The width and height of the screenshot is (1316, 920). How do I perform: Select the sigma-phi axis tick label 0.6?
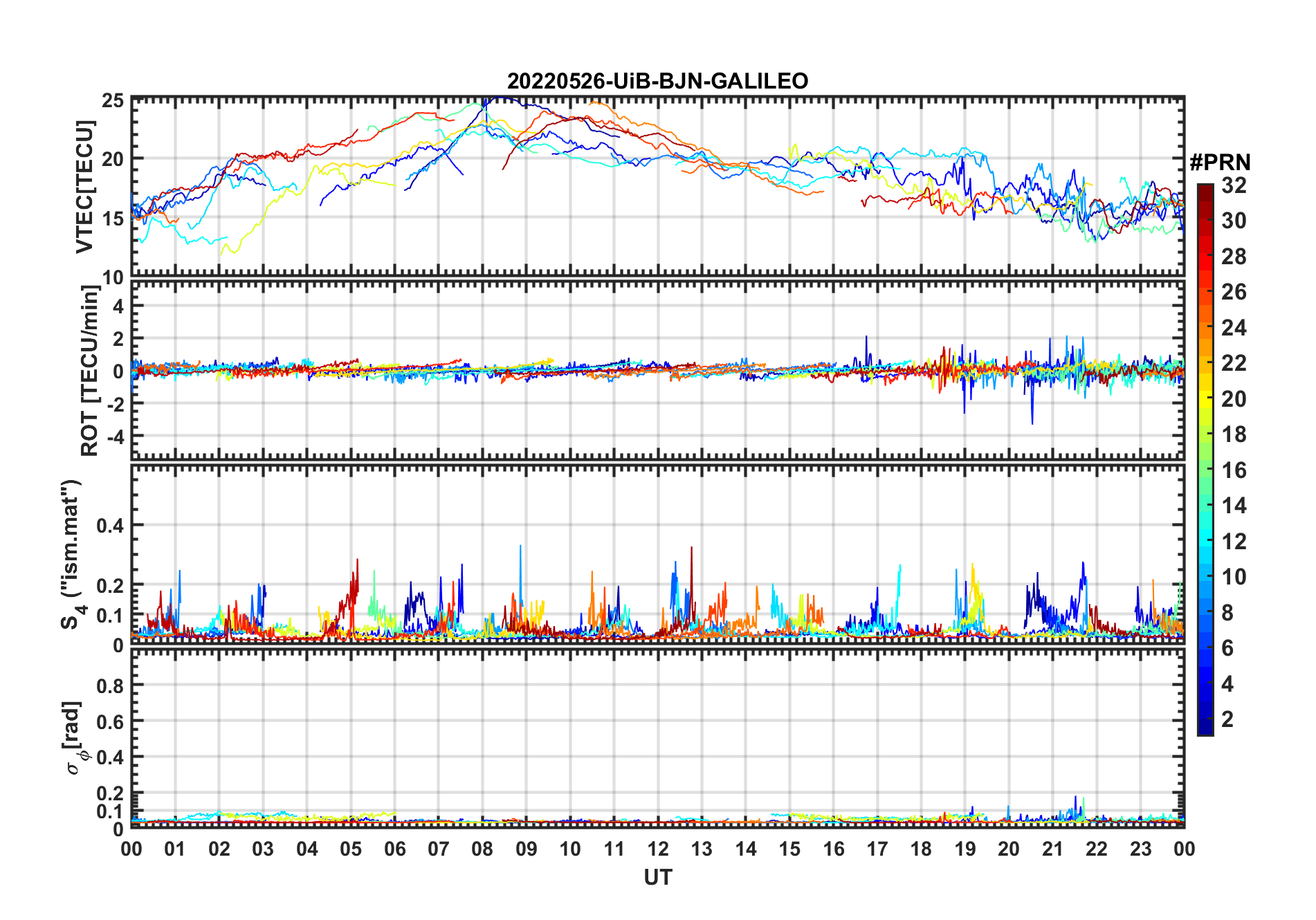[x=110, y=722]
